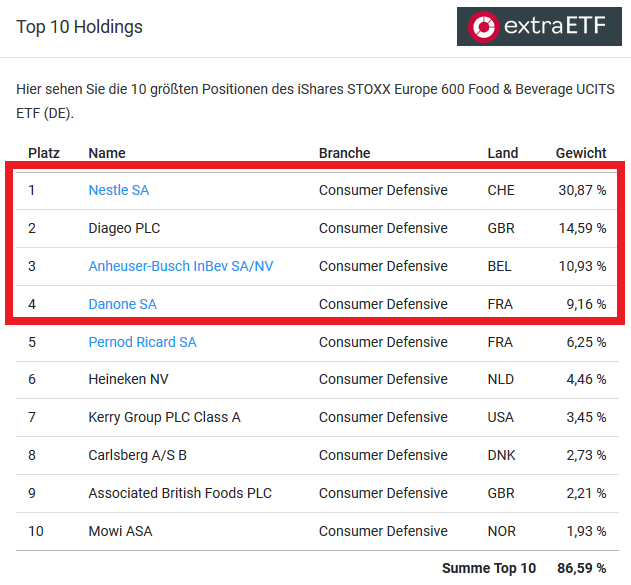Screen dimensions: 631x585
Task: Click the Summe Top 10 label
Action: (x=489, y=568)
